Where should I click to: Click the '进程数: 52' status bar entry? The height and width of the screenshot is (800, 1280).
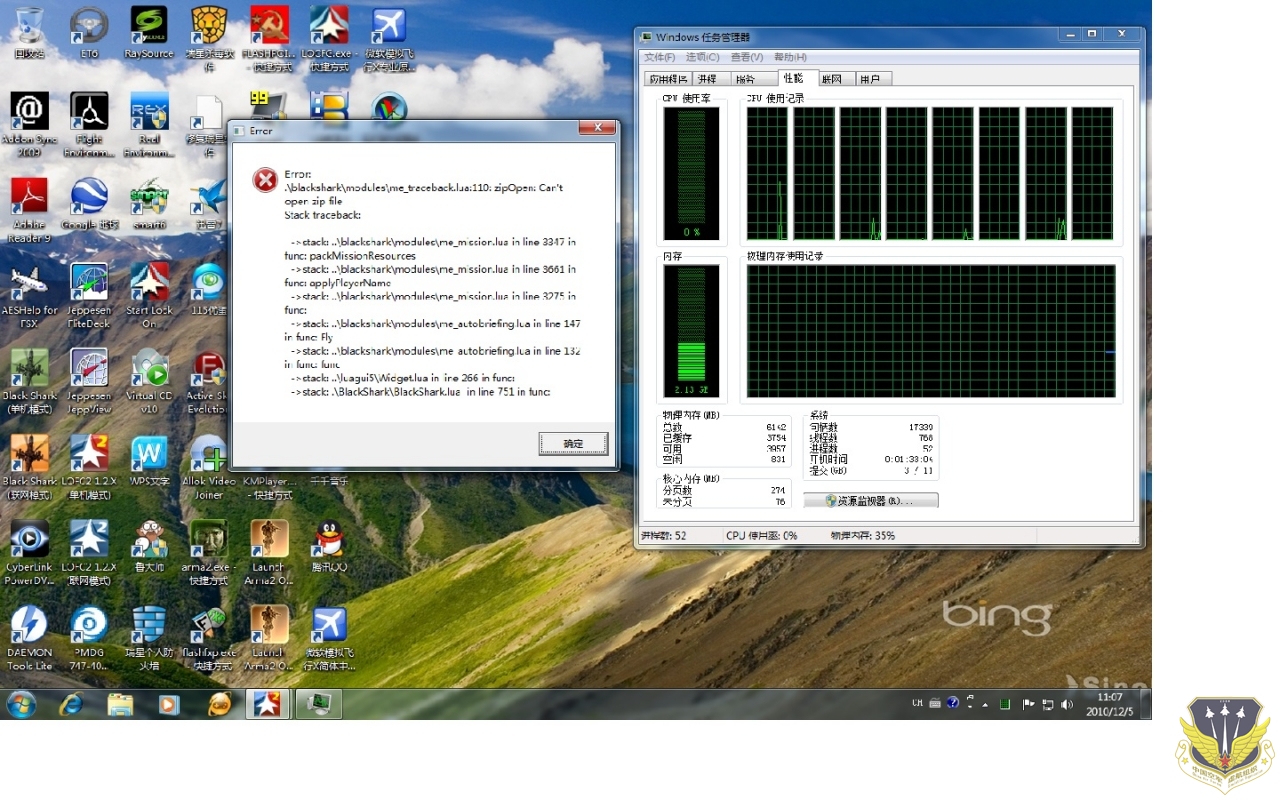(x=663, y=536)
